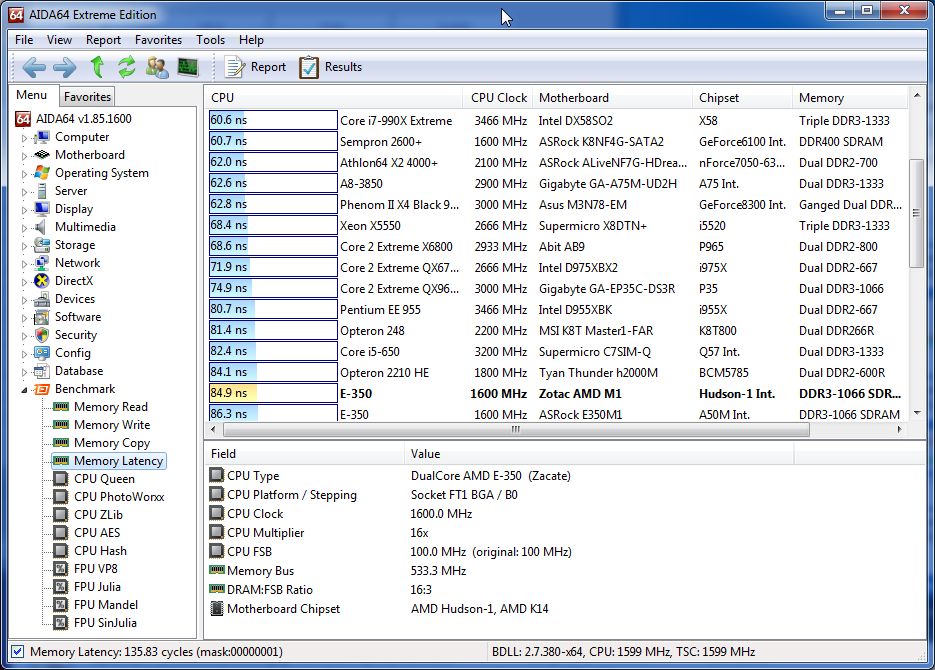Click the green monitor graph toolbar icon
This screenshot has height=670, width=935.
tap(188, 67)
